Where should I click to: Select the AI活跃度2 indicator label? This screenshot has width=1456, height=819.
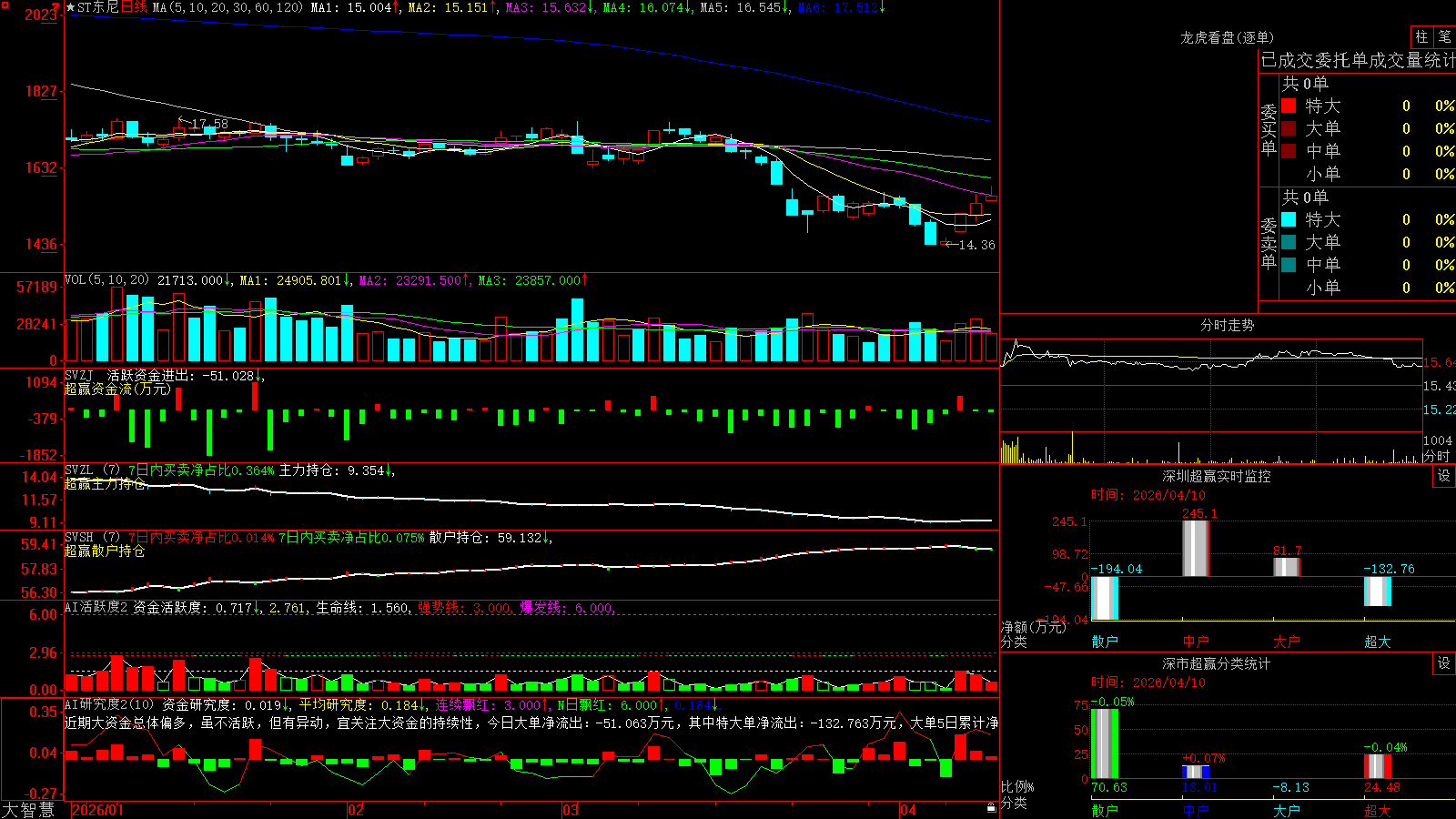(96, 608)
